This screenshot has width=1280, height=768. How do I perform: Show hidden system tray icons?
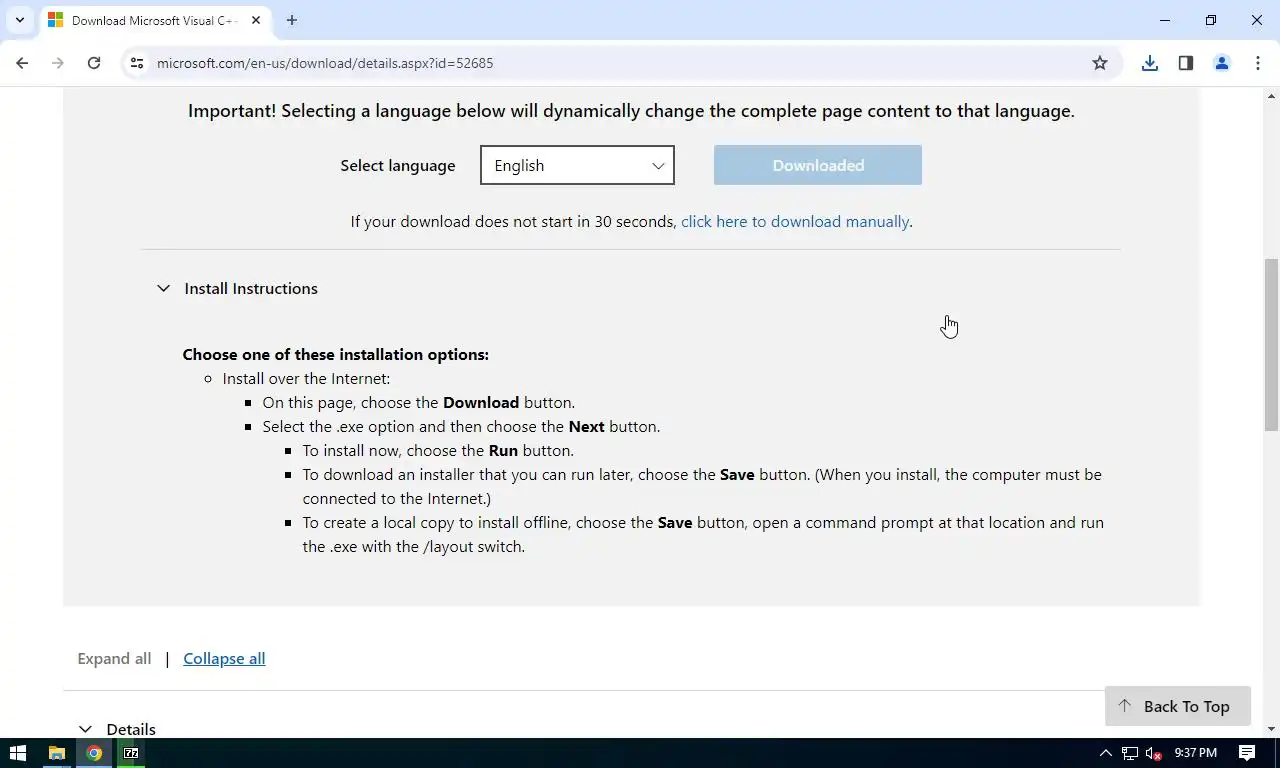(1105, 753)
